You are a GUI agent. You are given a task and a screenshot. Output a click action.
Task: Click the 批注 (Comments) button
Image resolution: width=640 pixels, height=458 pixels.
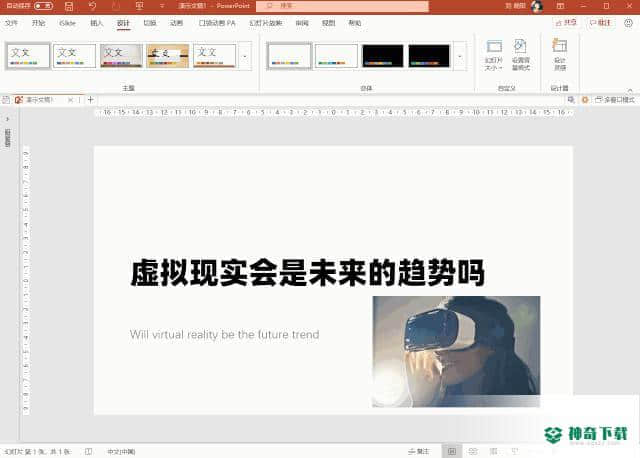click(x=600, y=23)
